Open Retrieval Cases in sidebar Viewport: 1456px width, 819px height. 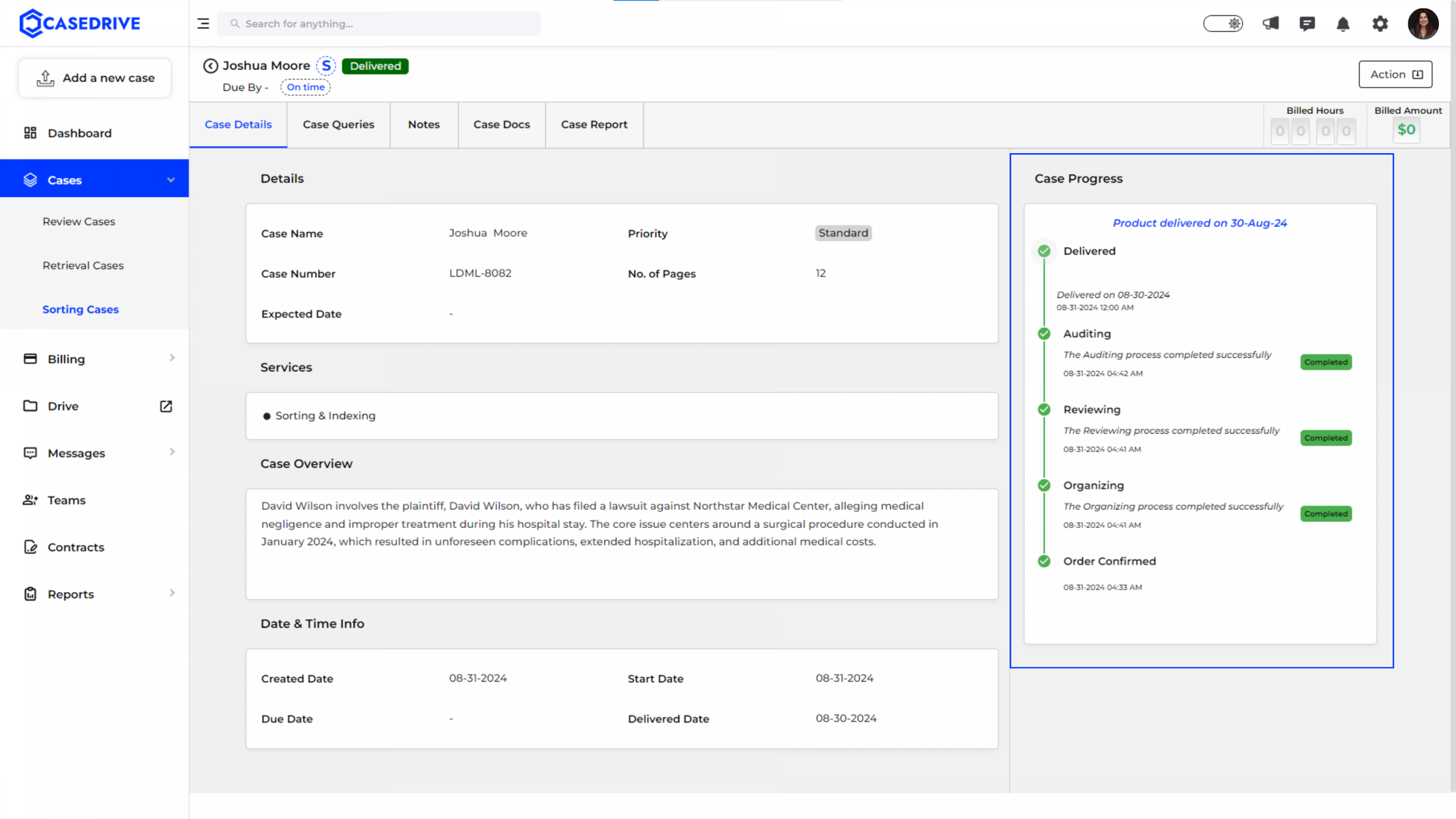point(83,265)
